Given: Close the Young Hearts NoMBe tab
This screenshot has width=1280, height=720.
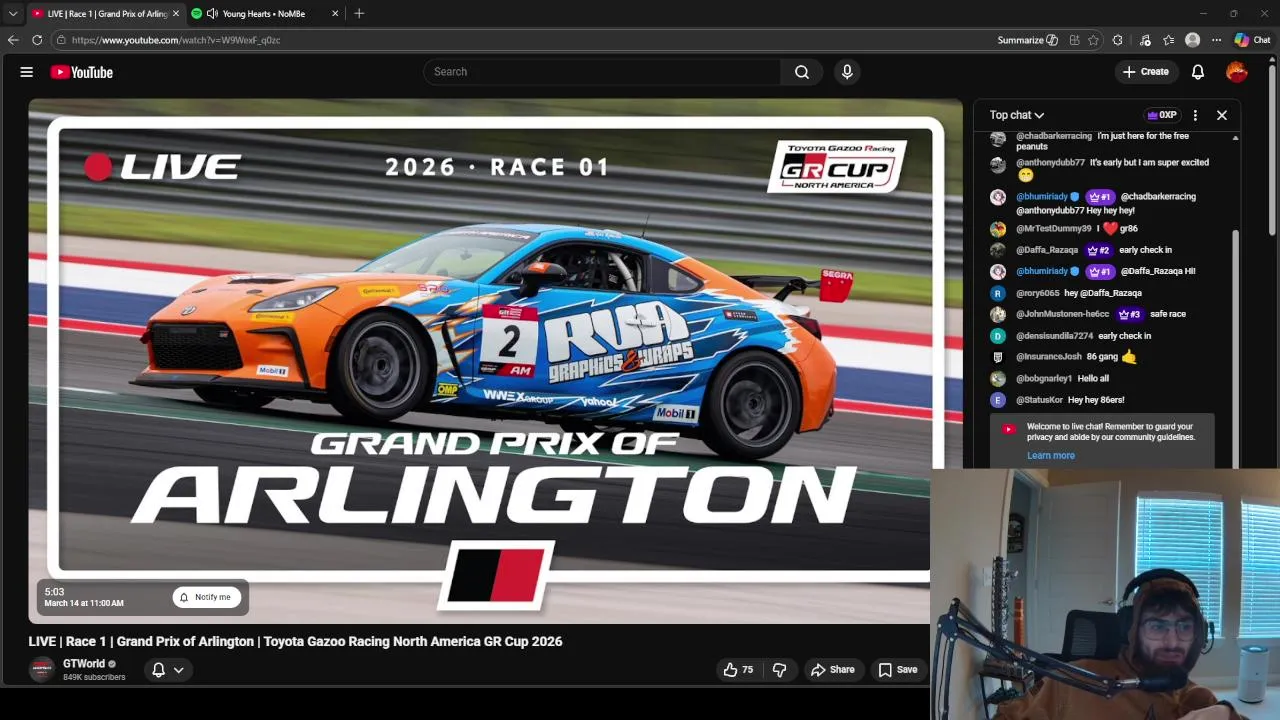Looking at the screenshot, I should [x=335, y=14].
